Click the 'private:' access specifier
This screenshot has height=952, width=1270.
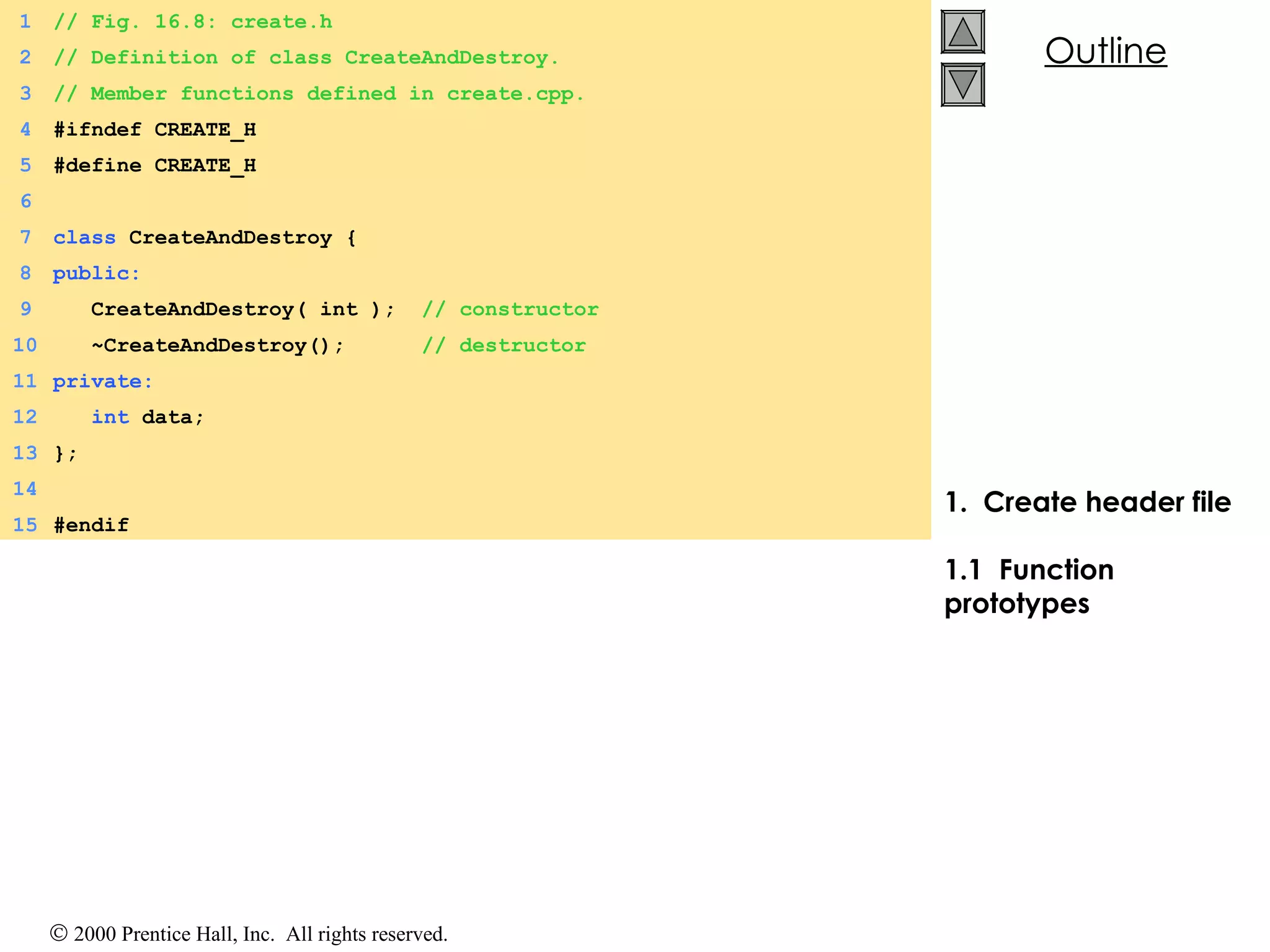(102, 381)
